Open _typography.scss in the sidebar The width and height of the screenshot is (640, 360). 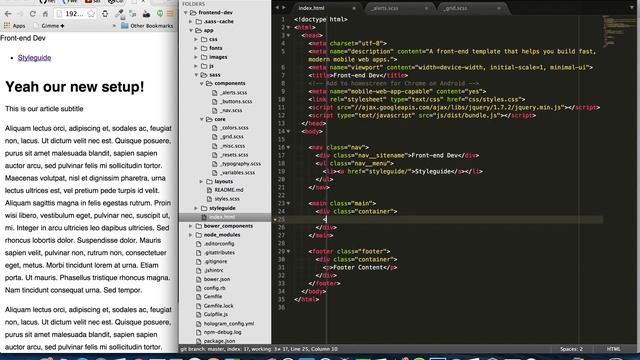point(240,164)
